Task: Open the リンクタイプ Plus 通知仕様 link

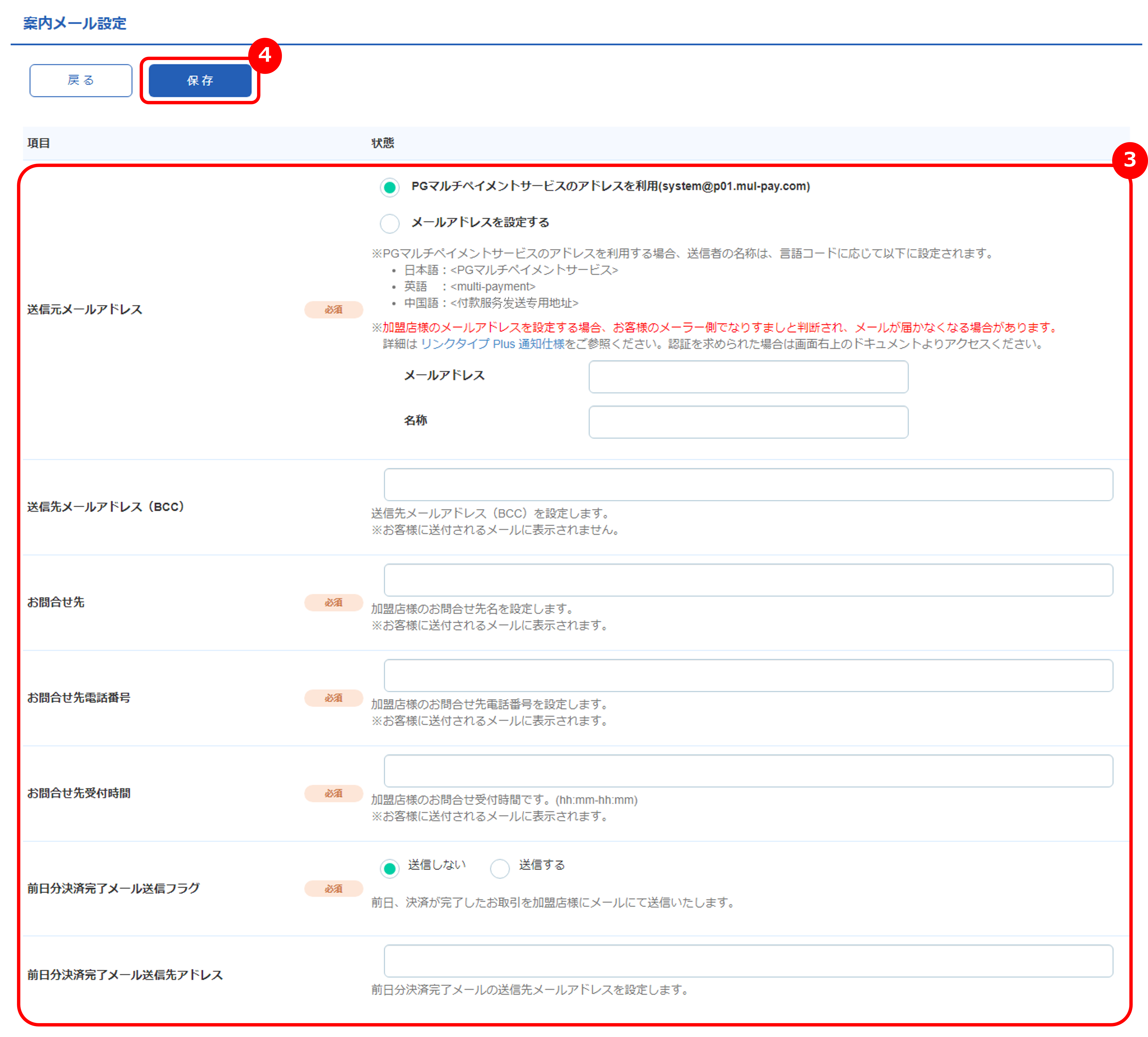Action: (493, 344)
